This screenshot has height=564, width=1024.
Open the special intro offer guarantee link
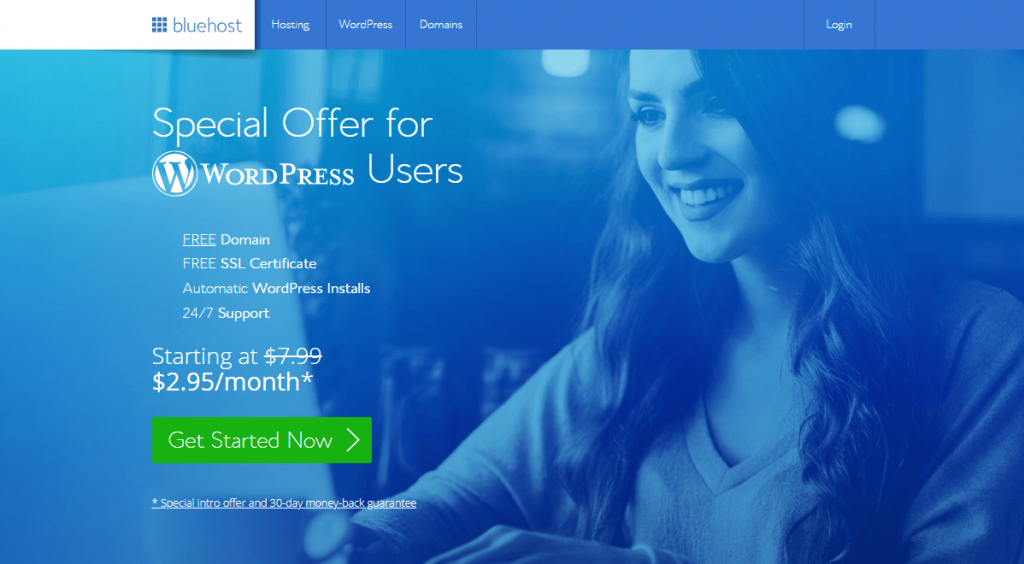[x=284, y=503]
